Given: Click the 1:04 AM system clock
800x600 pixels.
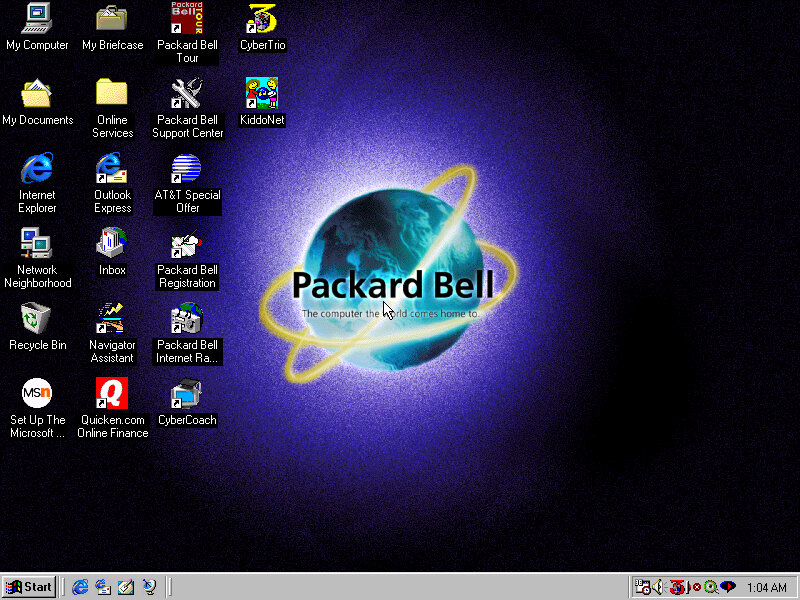Looking at the screenshot, I should click(x=767, y=587).
